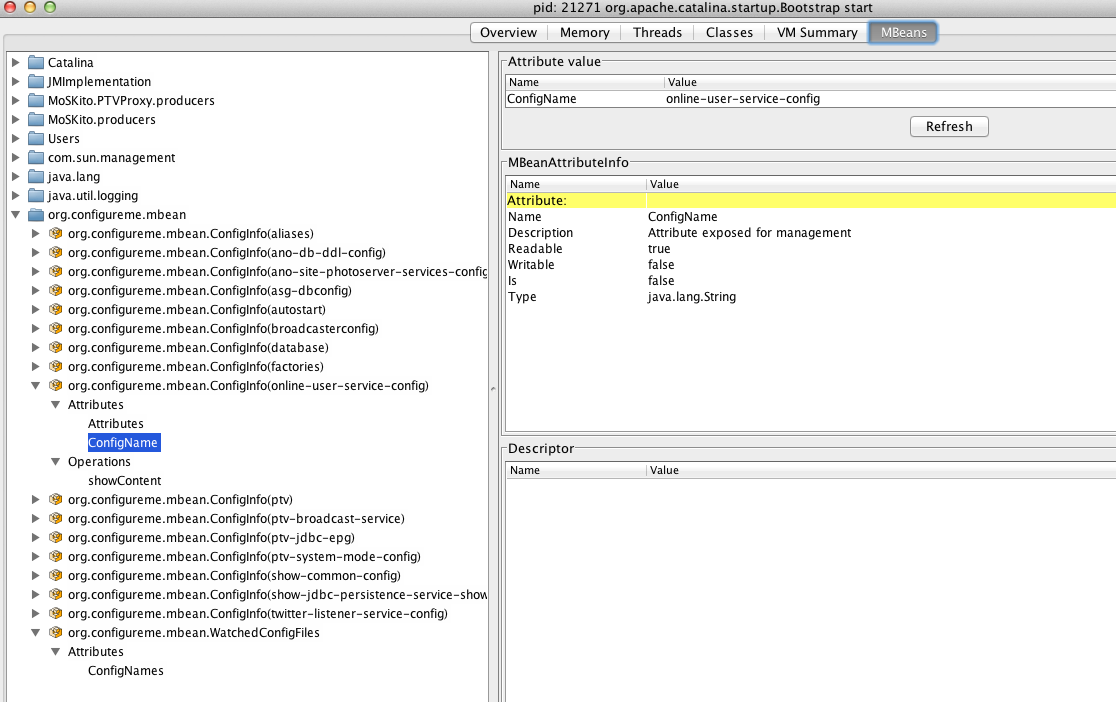Viewport: 1116px width, 702px height.
Task: Click the MBean icon for ConfigInfo(autostart)
Action: point(56,309)
